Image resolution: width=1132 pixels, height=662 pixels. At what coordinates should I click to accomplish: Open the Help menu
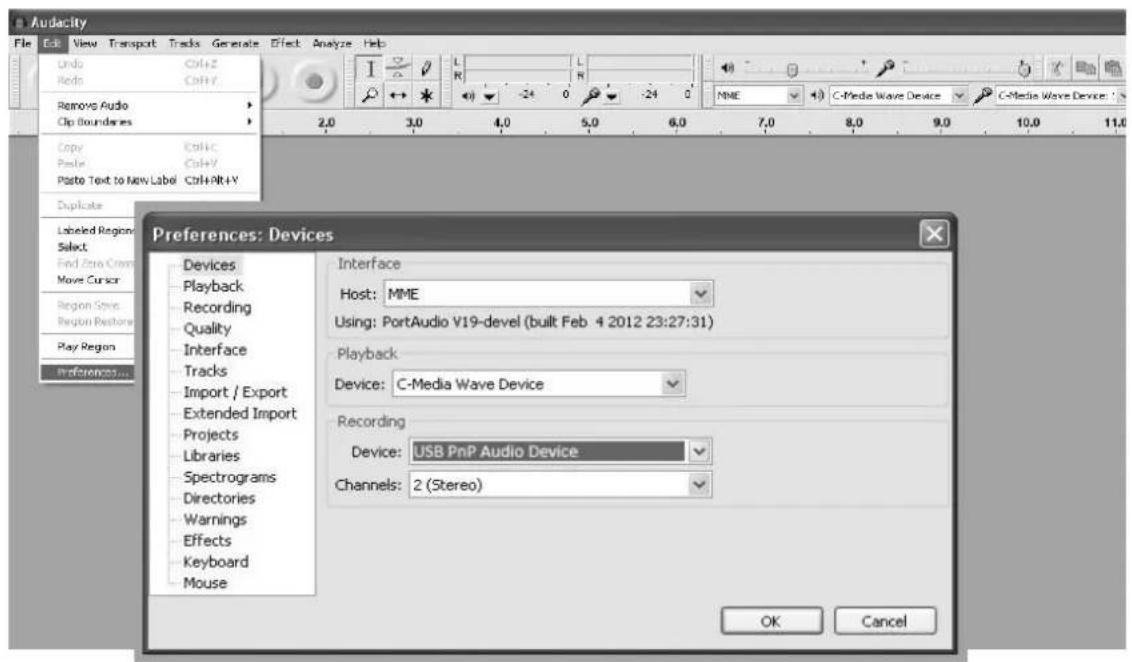point(374,43)
